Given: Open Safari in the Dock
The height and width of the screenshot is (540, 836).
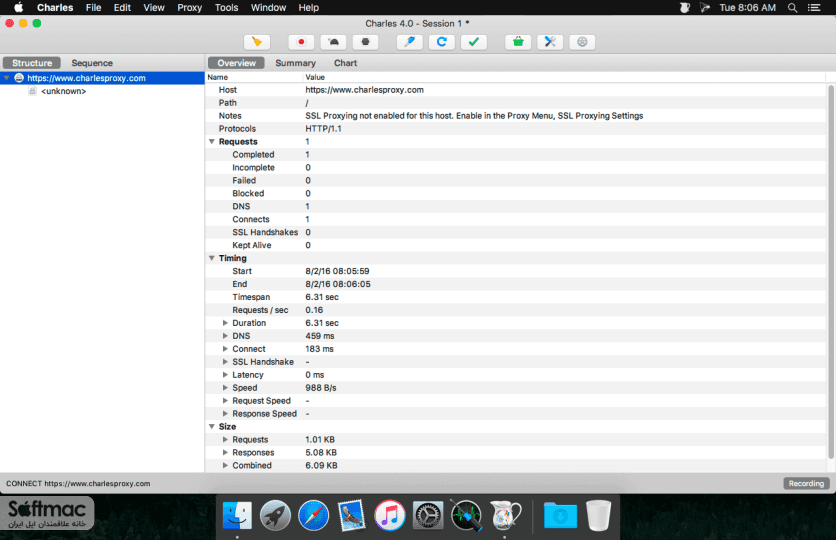Looking at the screenshot, I should 314,515.
